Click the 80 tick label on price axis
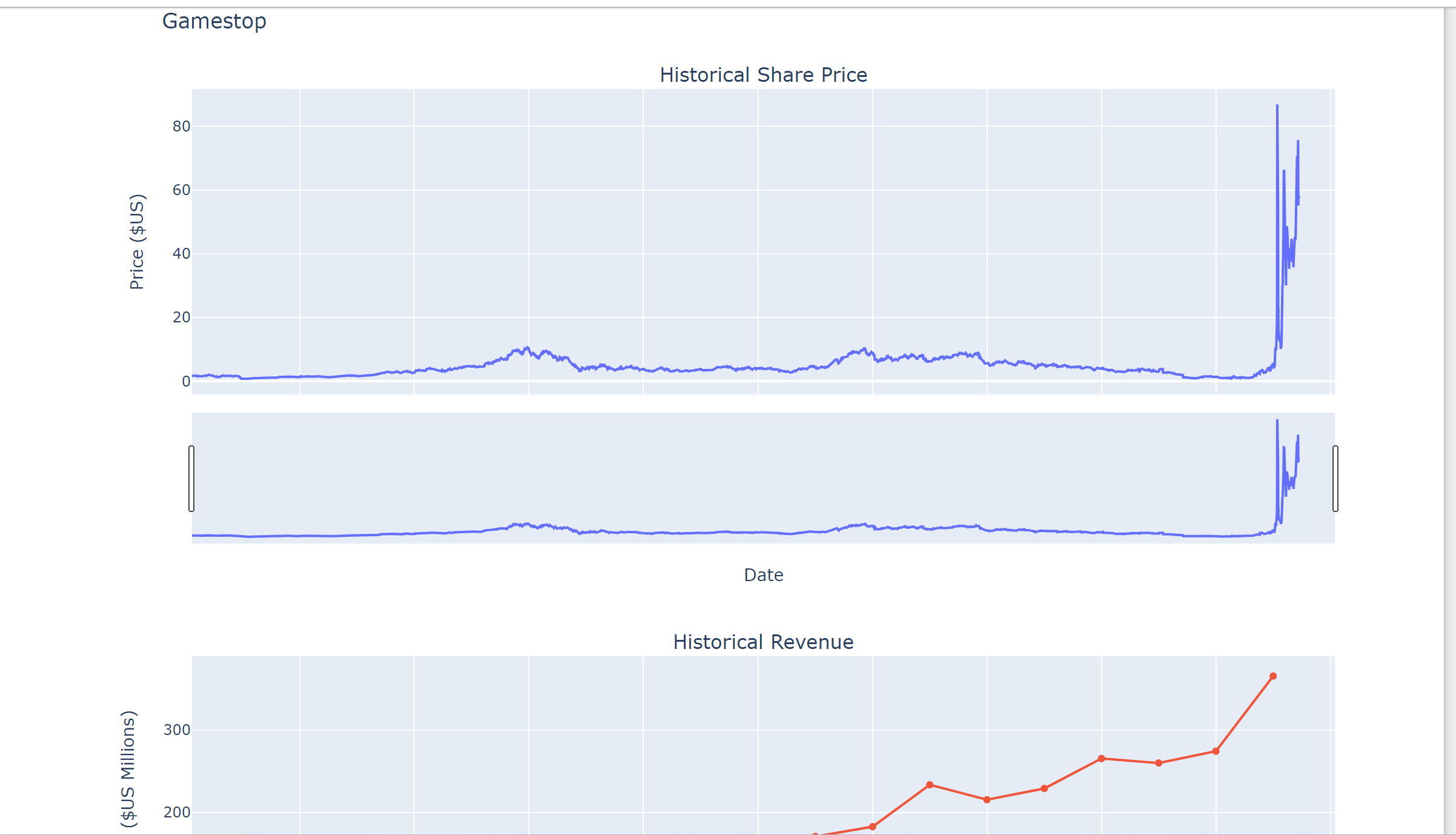 point(181,126)
